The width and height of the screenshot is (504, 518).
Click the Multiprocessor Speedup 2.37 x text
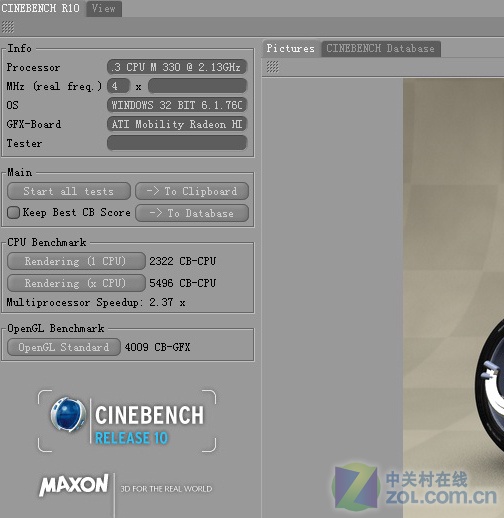[x=96, y=303]
